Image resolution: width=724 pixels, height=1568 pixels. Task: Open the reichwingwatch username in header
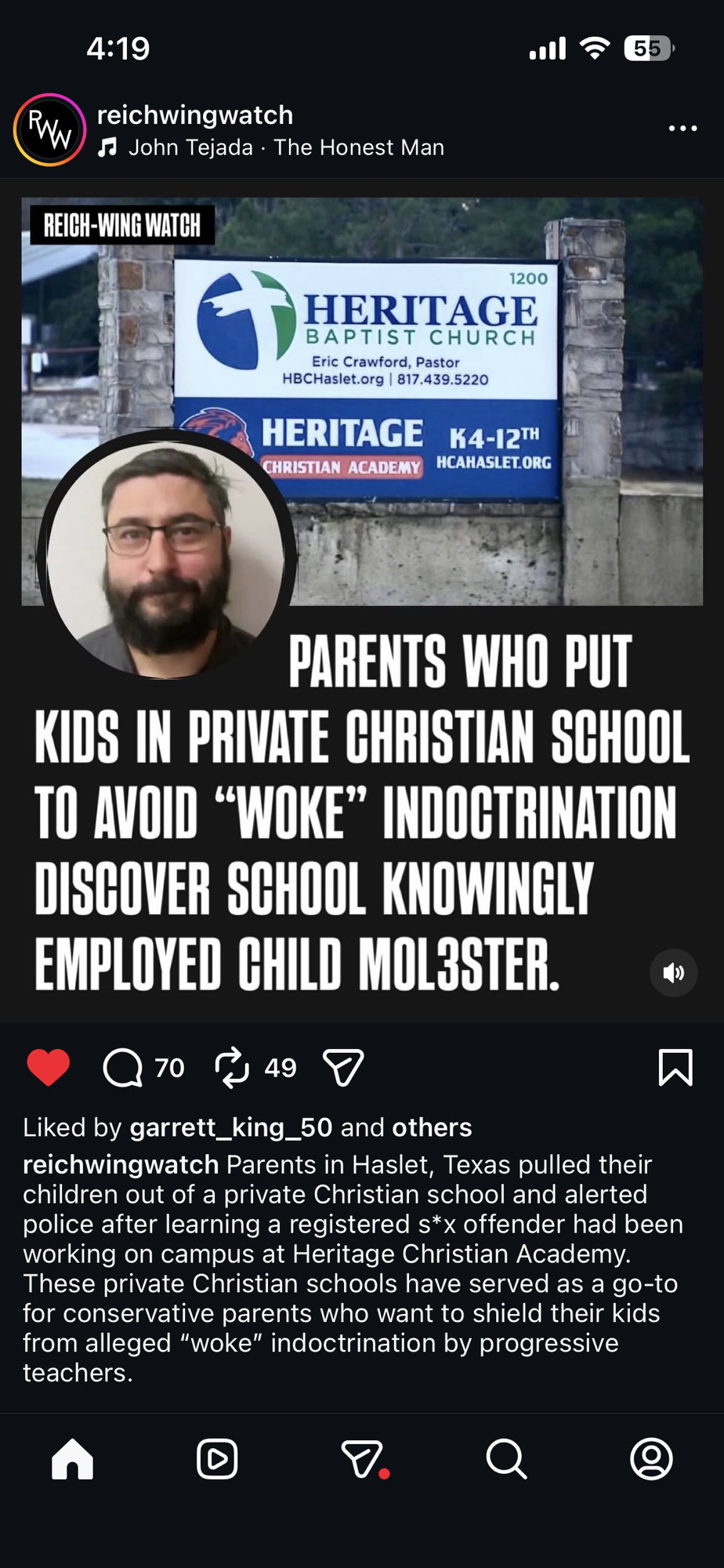tap(194, 115)
